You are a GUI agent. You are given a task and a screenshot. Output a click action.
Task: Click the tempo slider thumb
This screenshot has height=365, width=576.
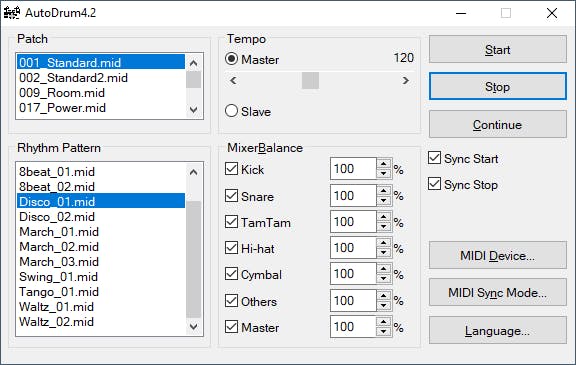310,80
